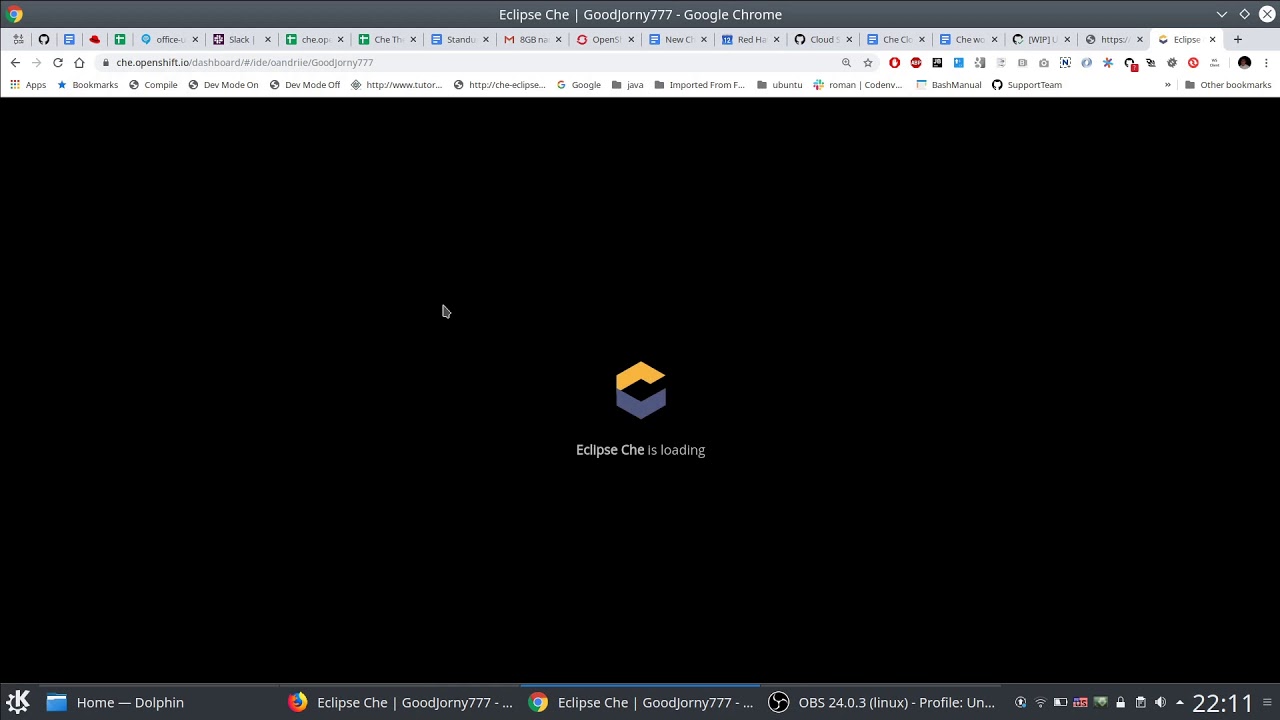Open the zoom magnifier in address bar
This screenshot has height=720, width=1280.
tap(846, 62)
